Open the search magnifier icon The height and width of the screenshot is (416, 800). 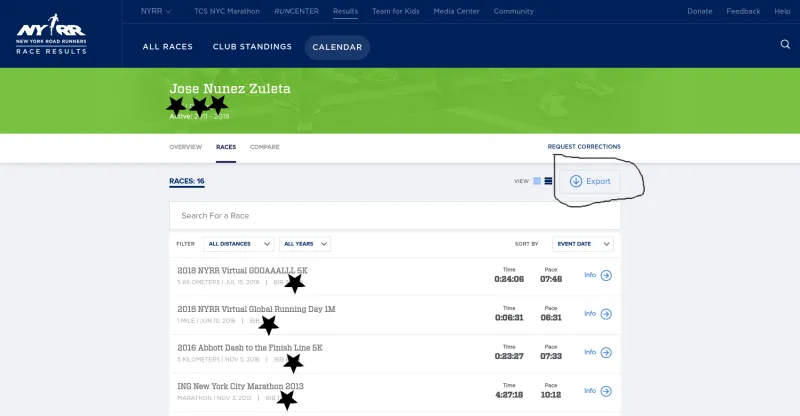tap(785, 44)
